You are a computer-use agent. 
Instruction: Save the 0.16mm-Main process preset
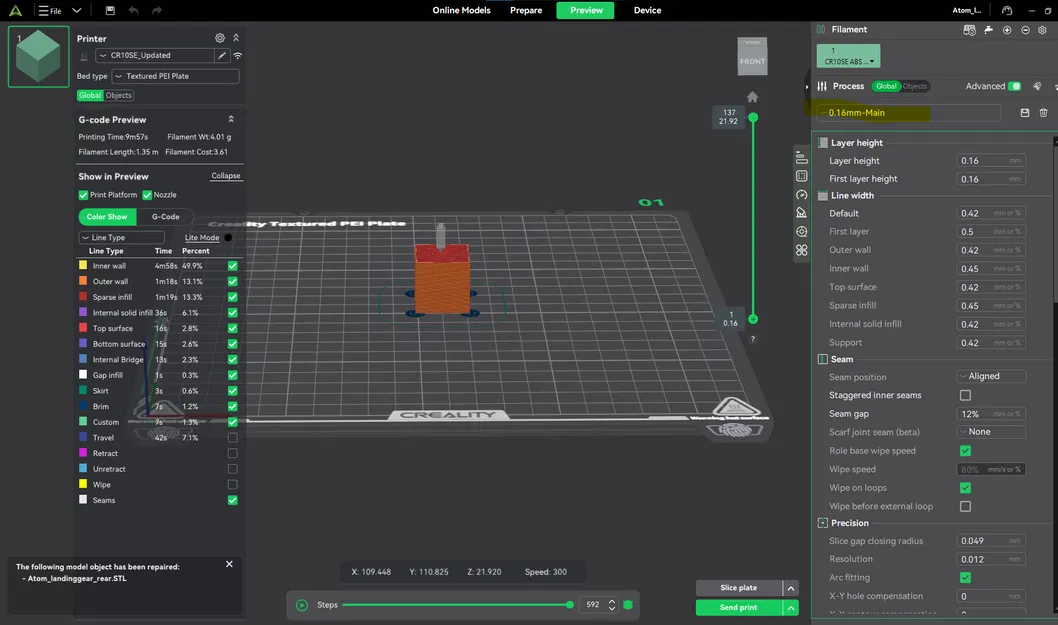point(1024,113)
